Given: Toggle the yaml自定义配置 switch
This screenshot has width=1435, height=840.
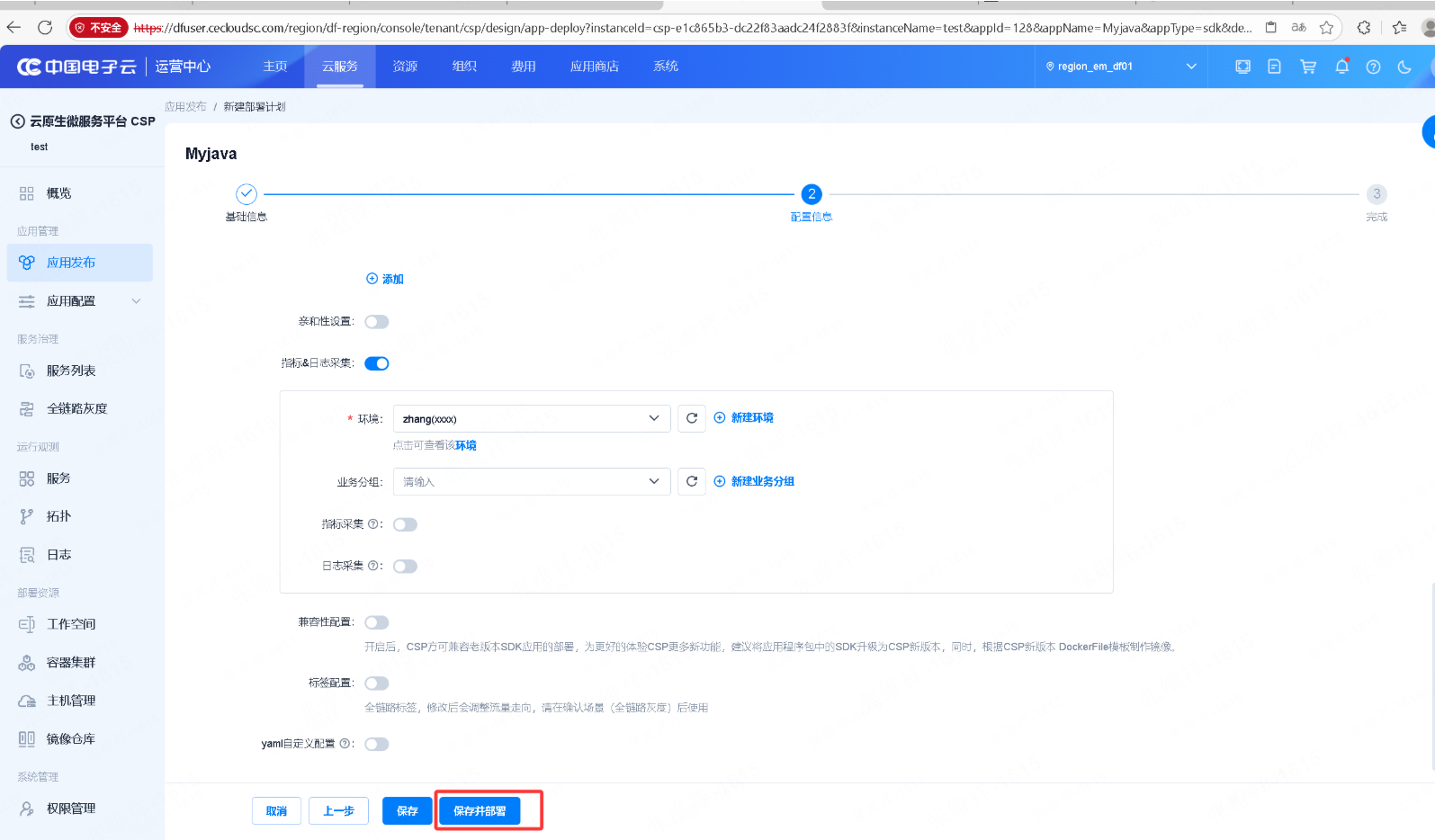Looking at the screenshot, I should tap(377, 744).
